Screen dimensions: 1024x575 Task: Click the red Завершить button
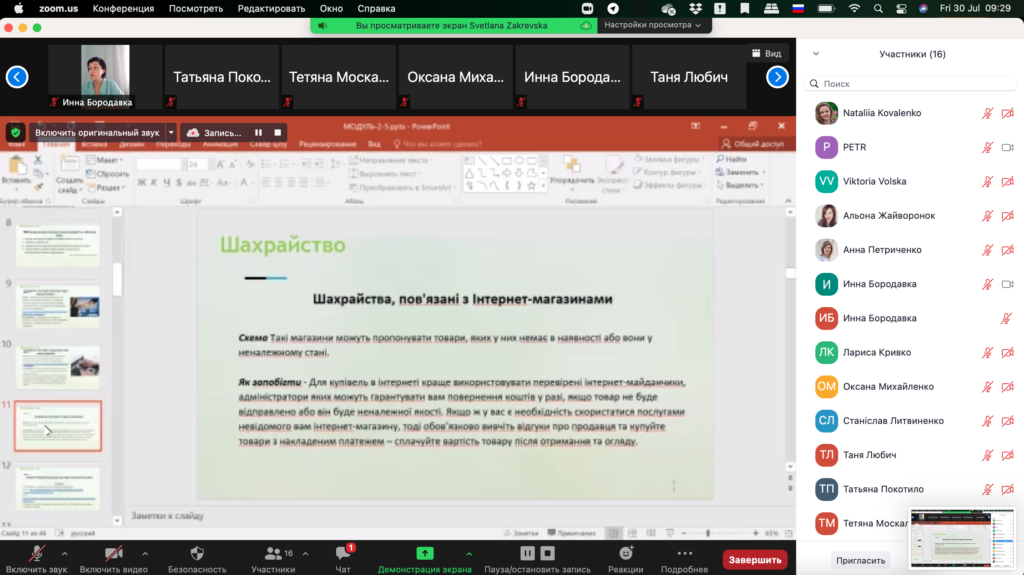[x=754, y=559]
